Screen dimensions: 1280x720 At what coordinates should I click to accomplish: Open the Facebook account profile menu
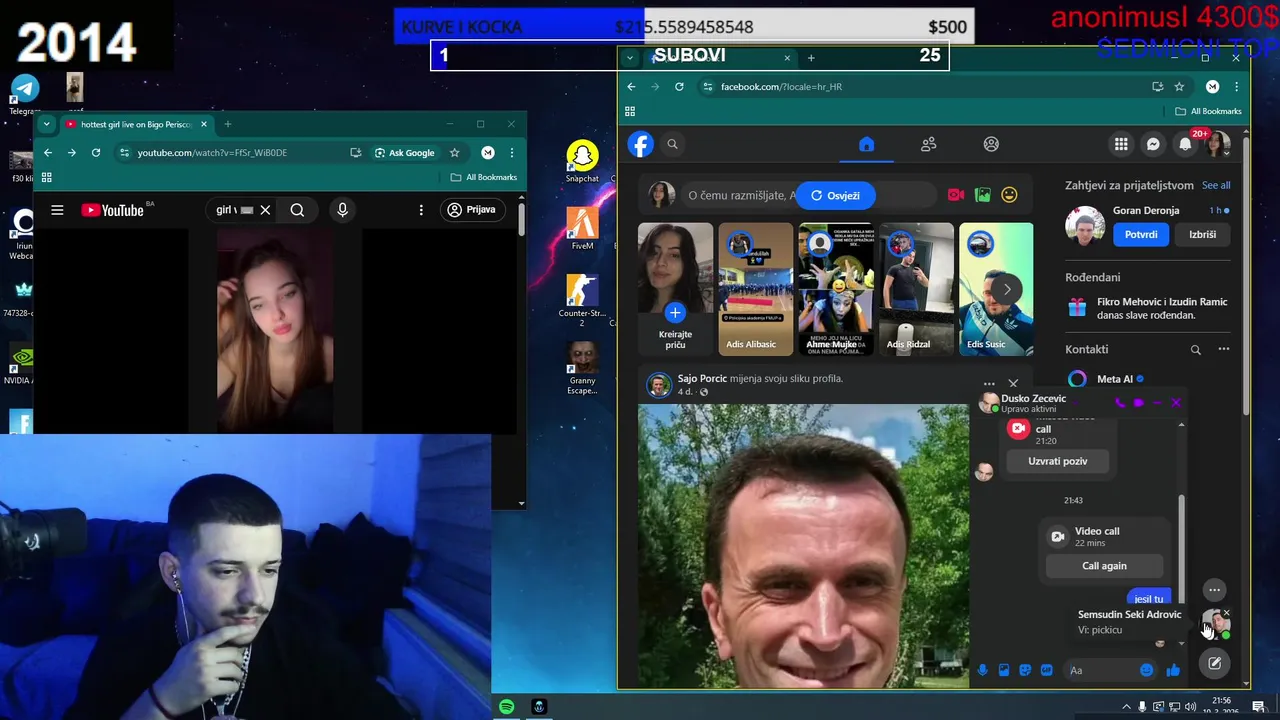point(1217,144)
